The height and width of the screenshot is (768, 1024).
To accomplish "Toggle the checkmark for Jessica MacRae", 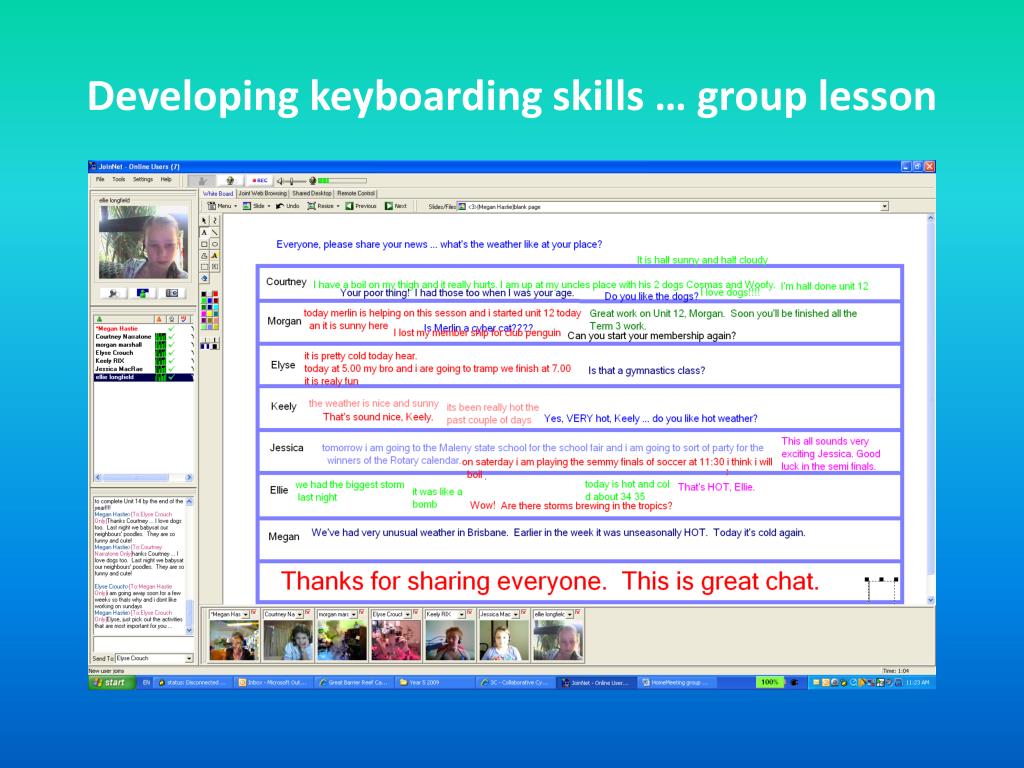I will coord(171,369).
